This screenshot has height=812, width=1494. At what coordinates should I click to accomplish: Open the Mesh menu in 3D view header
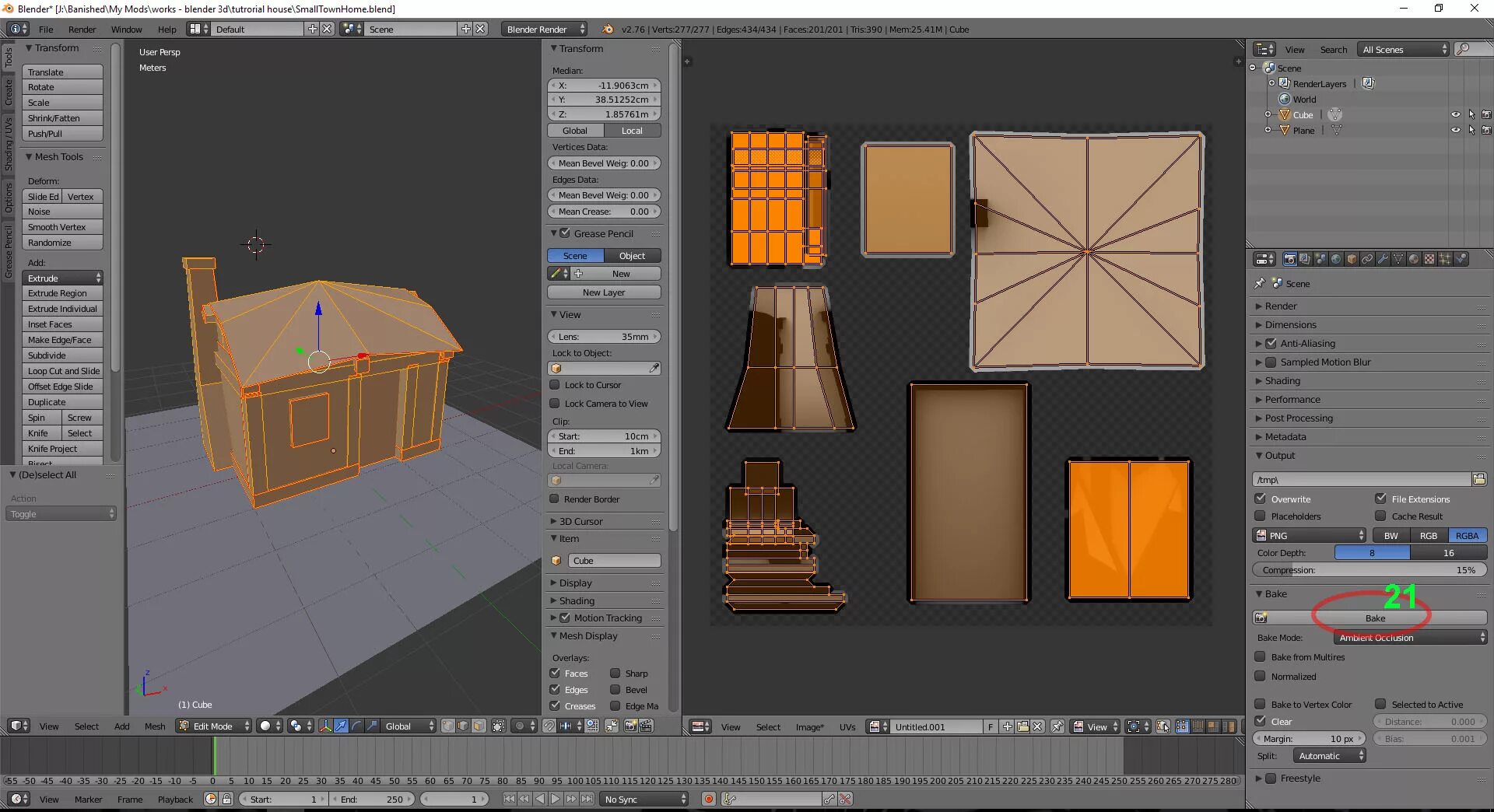pyautogui.click(x=155, y=726)
